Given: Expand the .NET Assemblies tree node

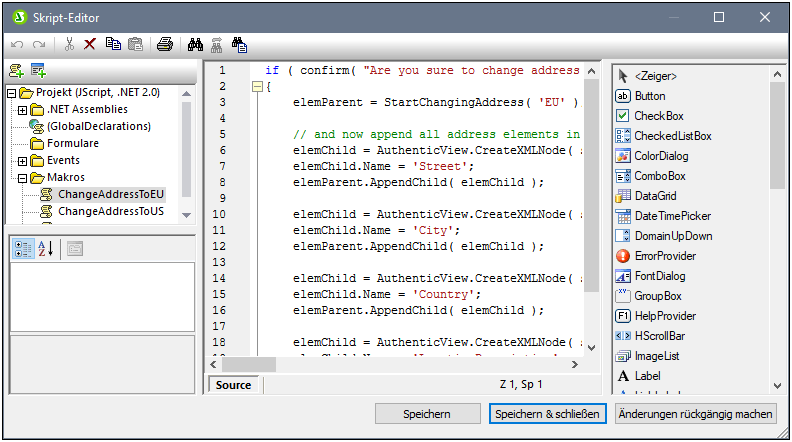Looking at the screenshot, I should (x=23, y=109).
